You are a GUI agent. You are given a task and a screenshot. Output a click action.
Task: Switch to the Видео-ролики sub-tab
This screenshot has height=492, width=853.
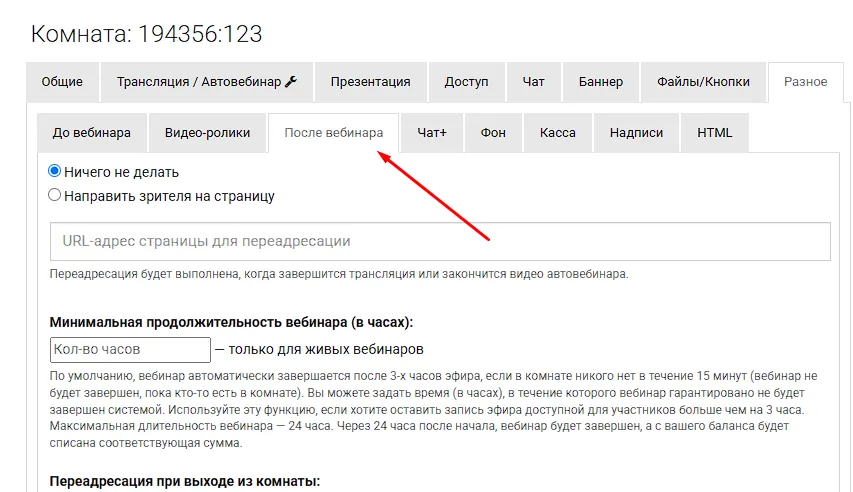point(206,133)
